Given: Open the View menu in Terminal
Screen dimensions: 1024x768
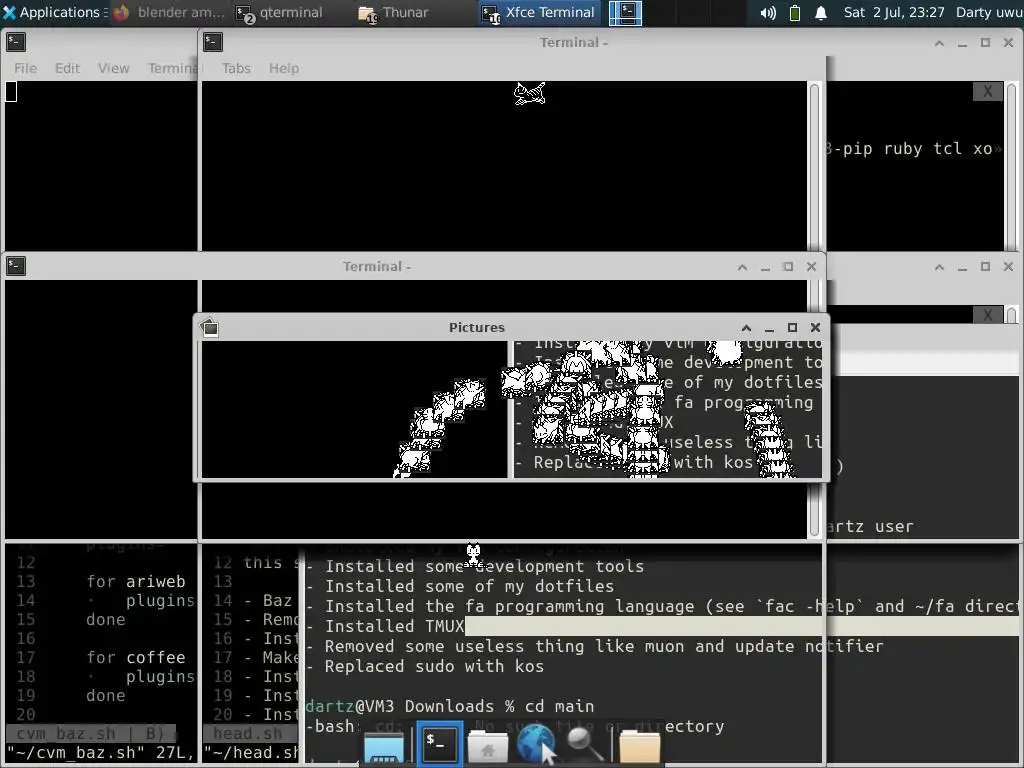Looking at the screenshot, I should (x=113, y=68).
